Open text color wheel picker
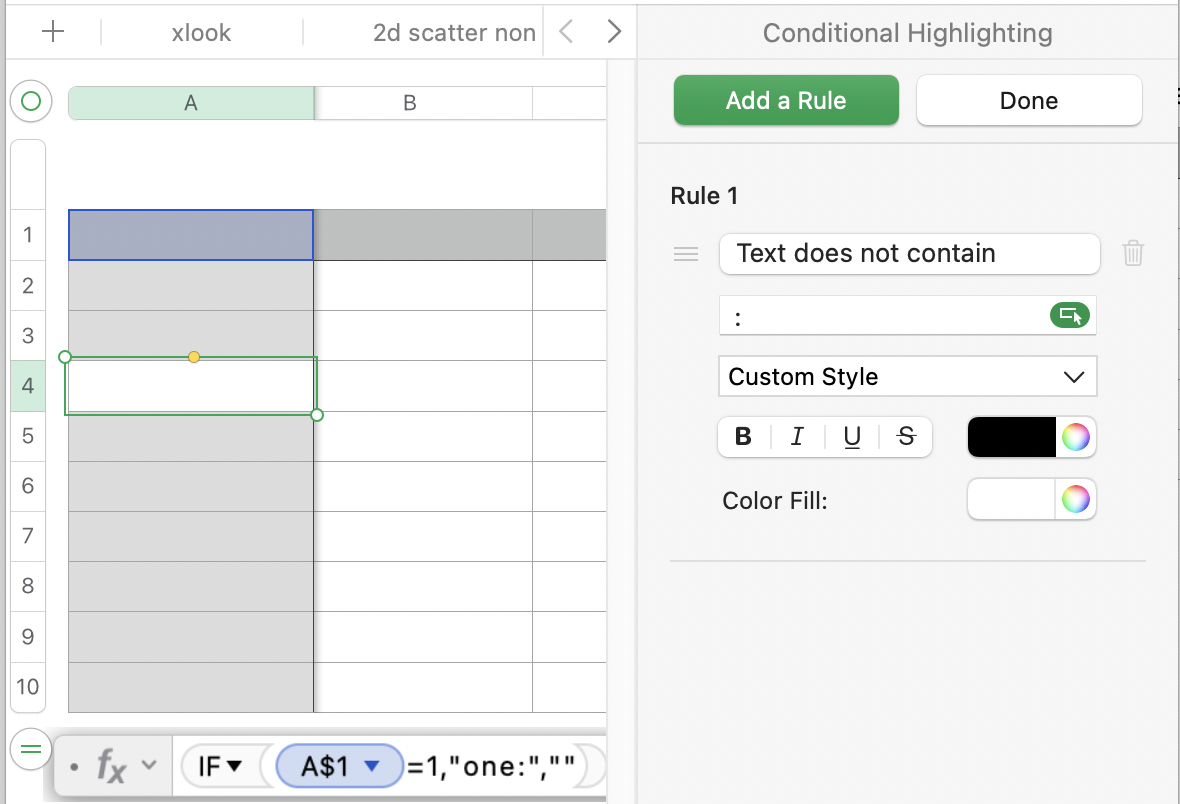 tap(1075, 437)
